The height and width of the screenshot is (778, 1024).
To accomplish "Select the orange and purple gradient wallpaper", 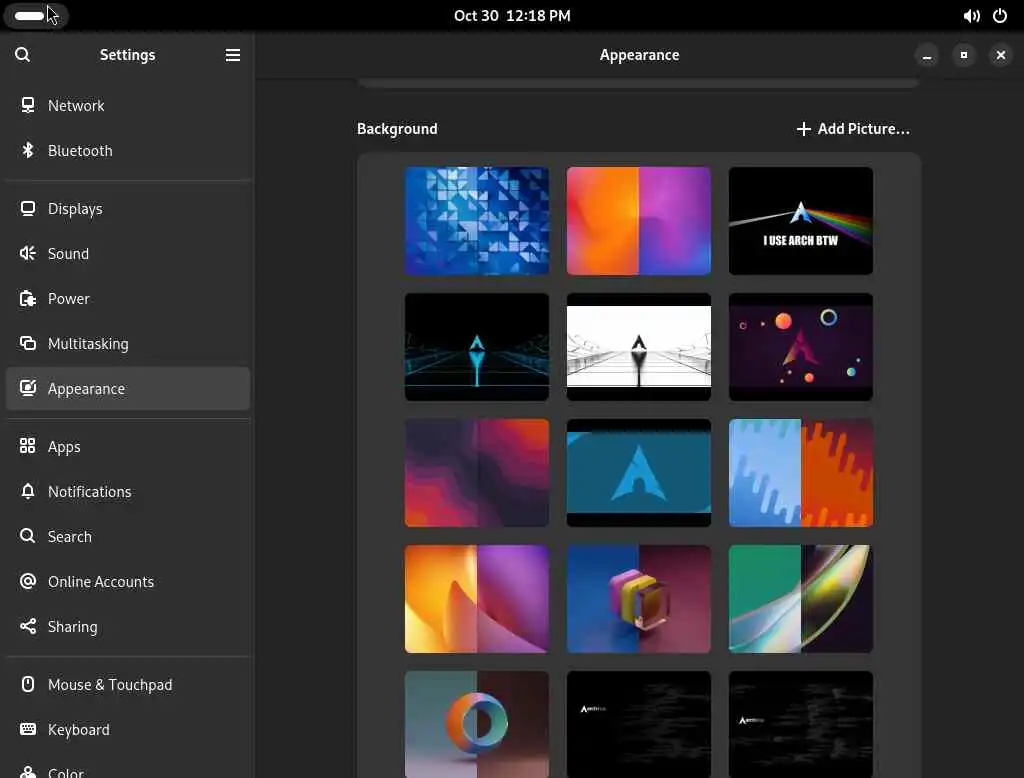I will (x=639, y=221).
